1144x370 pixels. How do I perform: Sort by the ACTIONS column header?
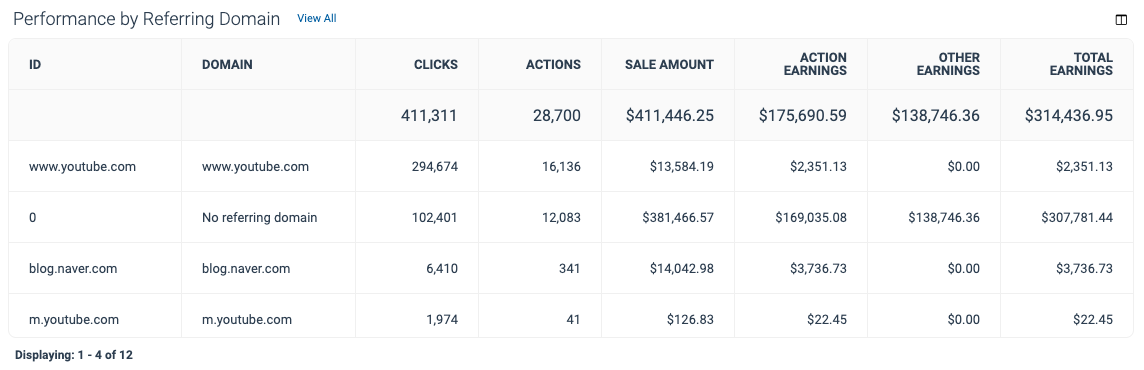[553, 64]
